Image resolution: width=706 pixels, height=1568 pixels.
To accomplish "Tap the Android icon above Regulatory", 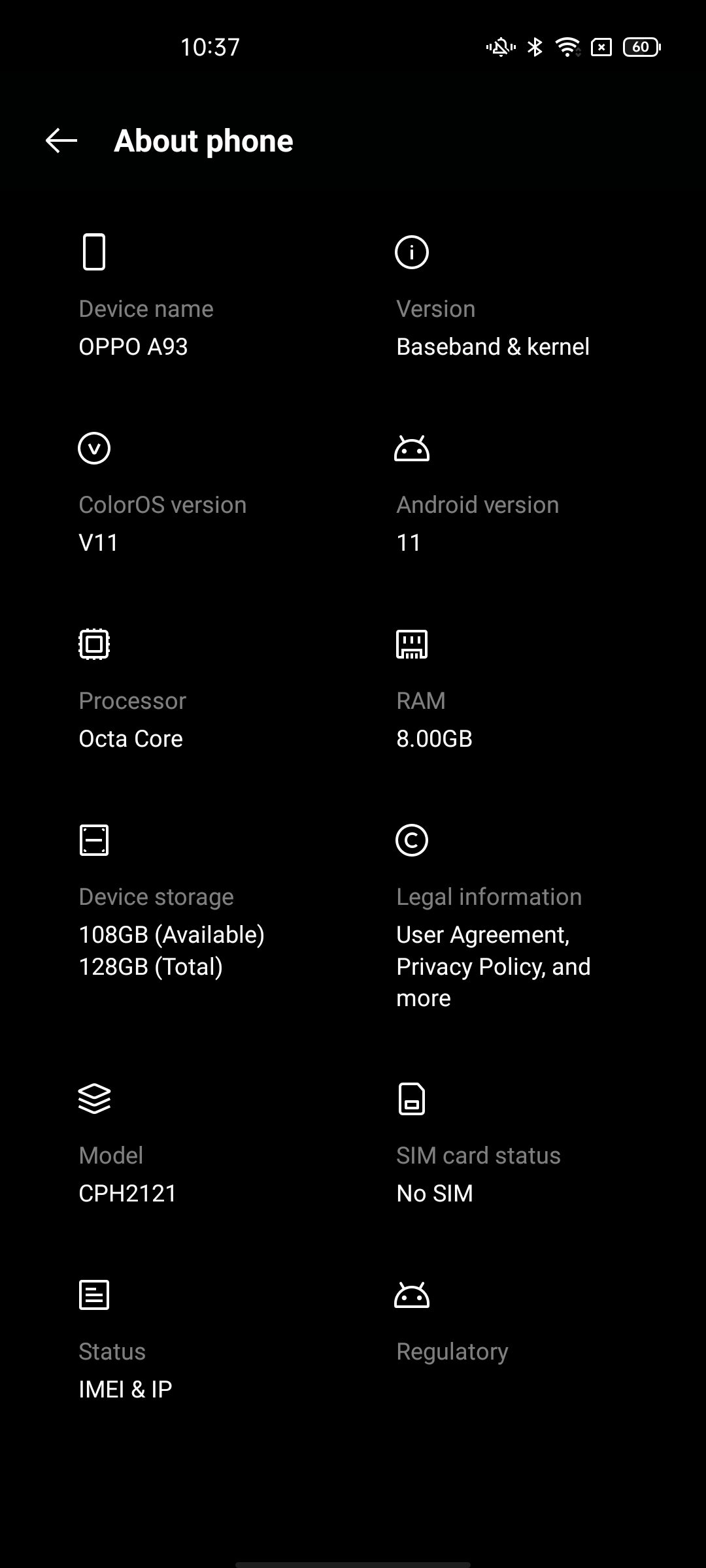I will (412, 1296).
